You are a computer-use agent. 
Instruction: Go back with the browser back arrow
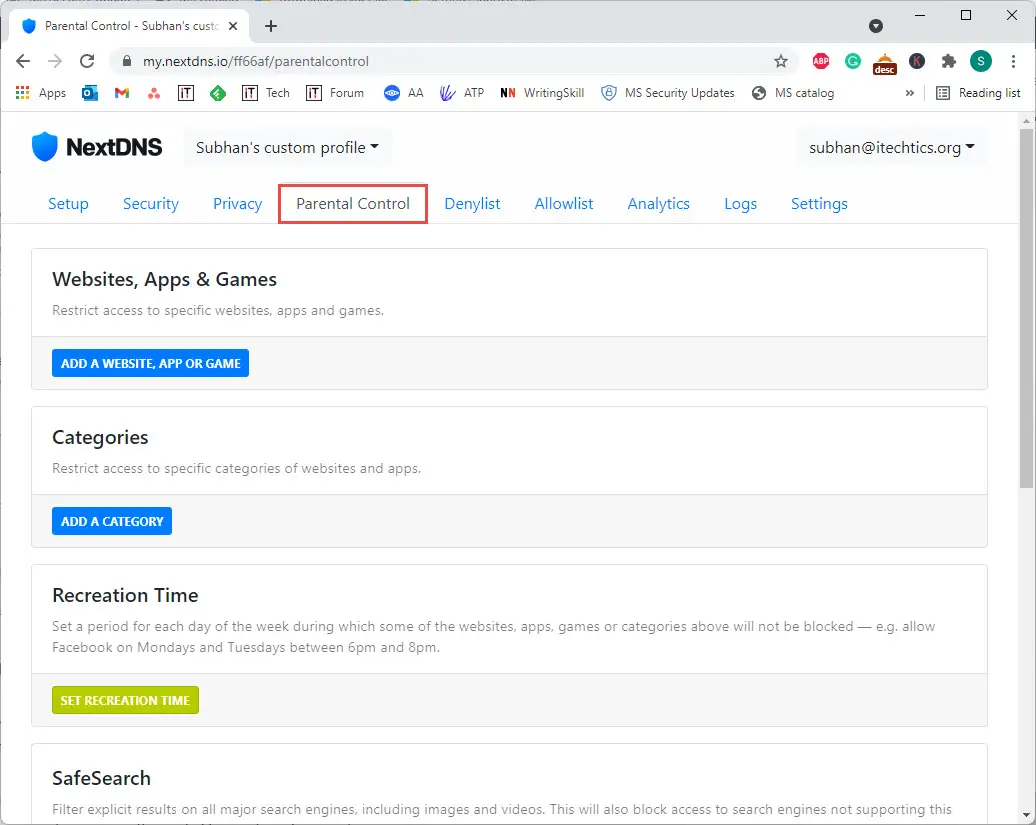pos(23,61)
